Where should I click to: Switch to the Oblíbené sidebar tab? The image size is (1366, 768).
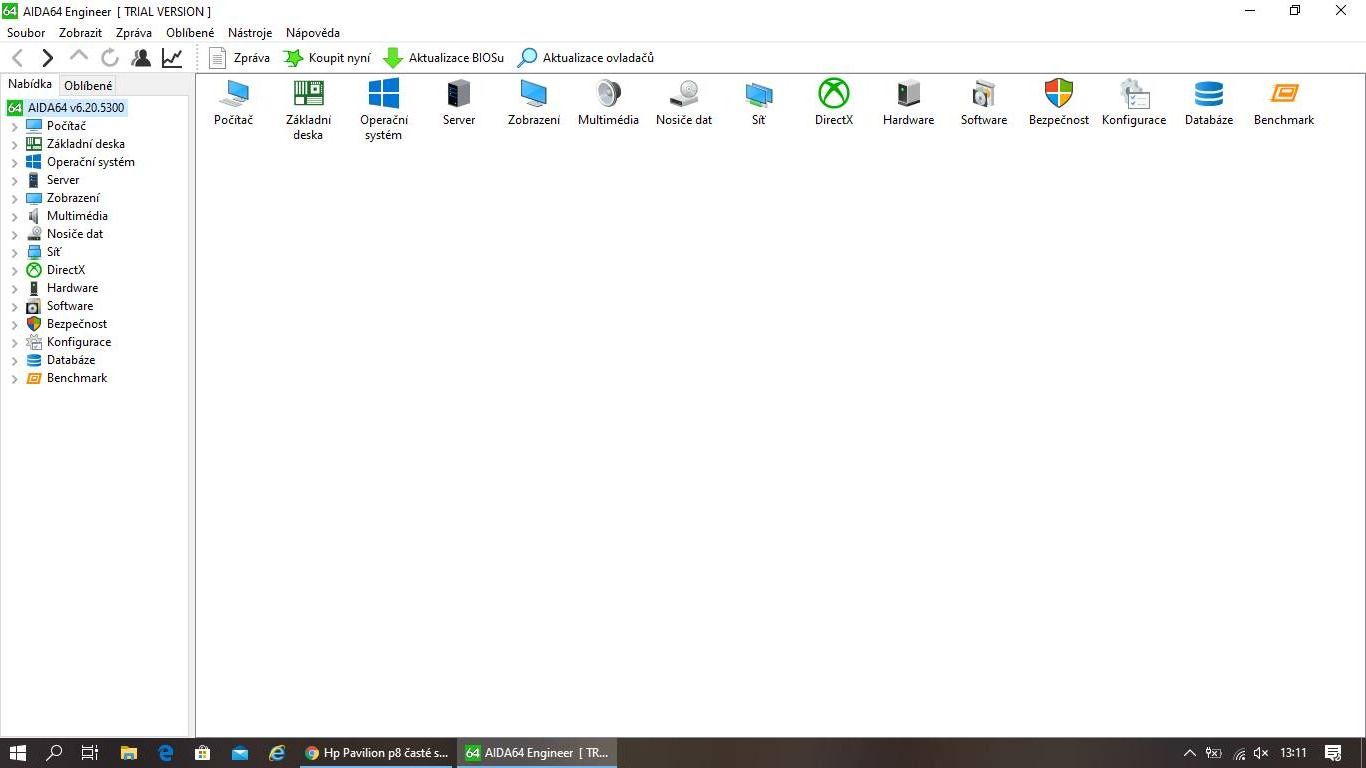click(88, 86)
